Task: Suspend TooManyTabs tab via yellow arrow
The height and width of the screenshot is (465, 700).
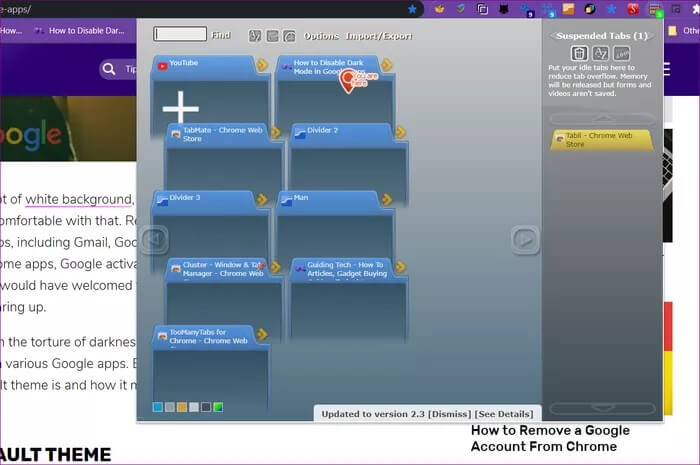Action: (x=262, y=334)
